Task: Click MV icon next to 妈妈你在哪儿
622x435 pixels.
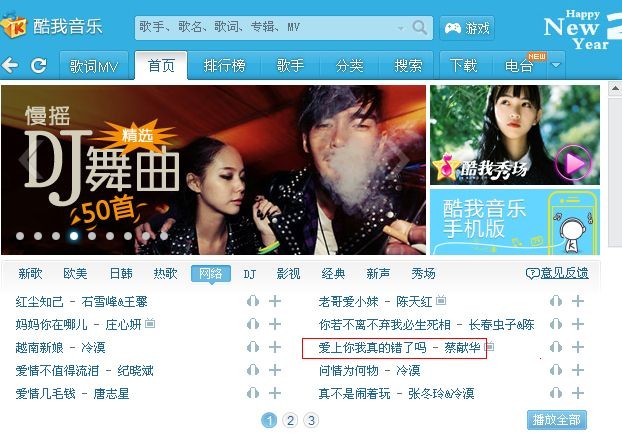Action: pyautogui.click(x=150, y=324)
